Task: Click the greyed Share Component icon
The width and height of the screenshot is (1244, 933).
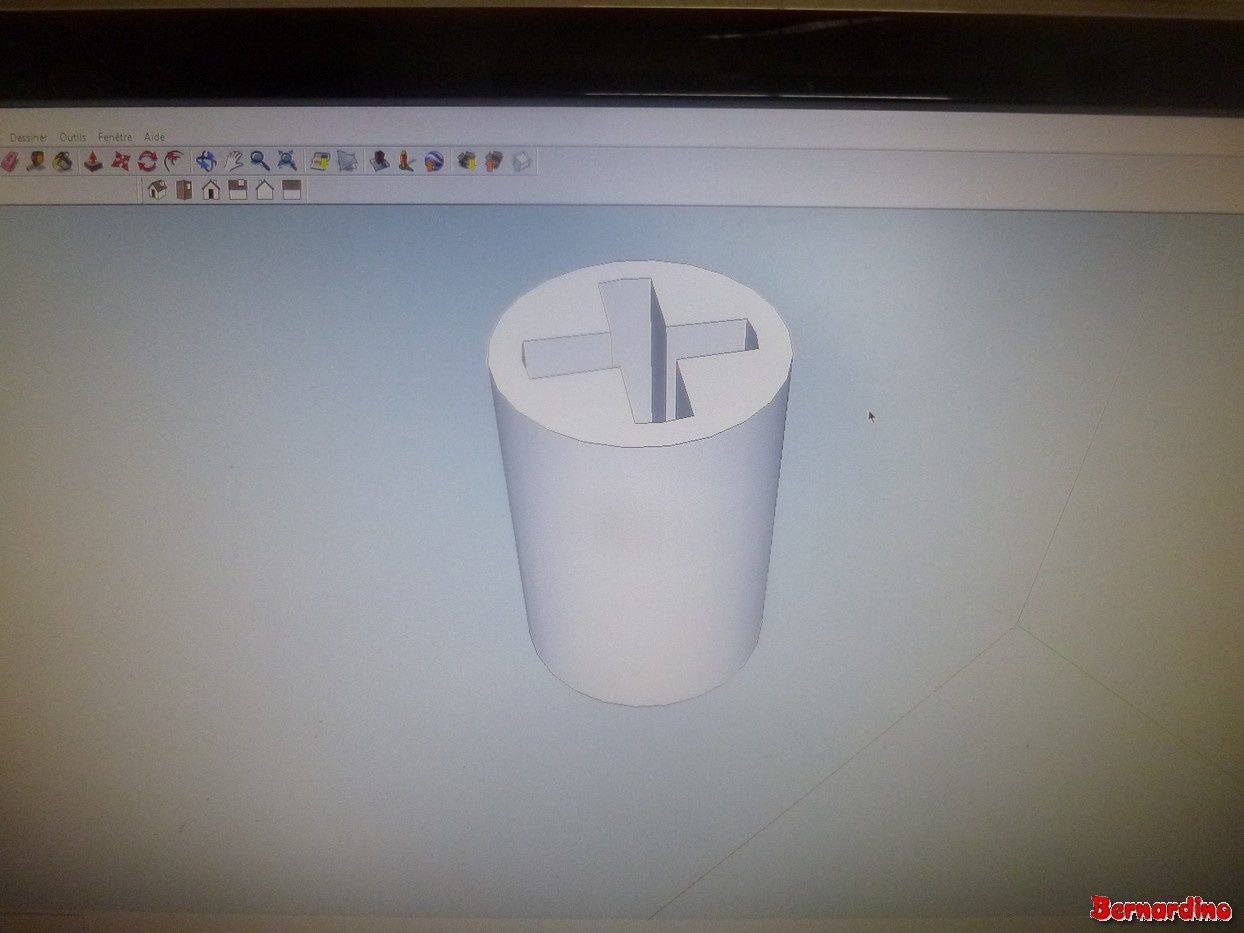Action: click(x=520, y=161)
